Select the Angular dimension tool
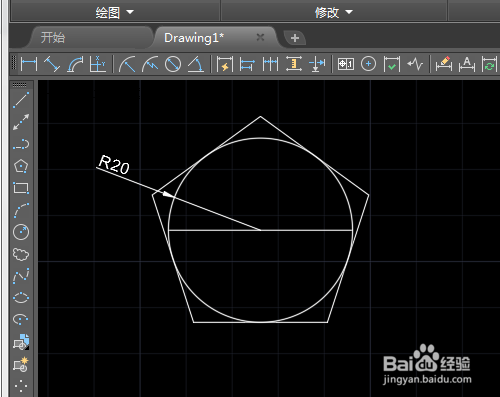 [x=196, y=64]
